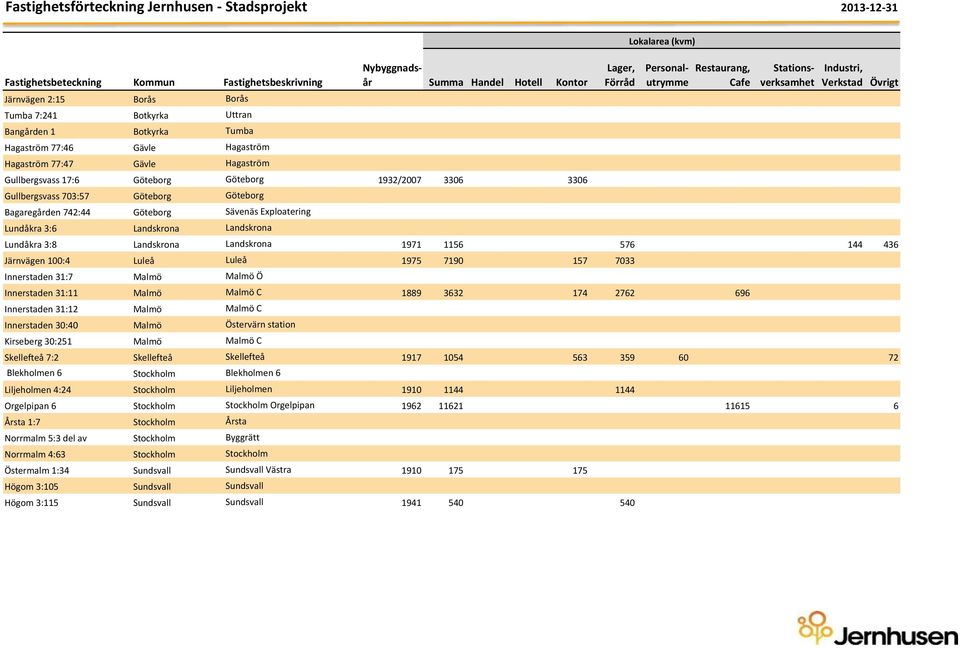Select the 'Hagaström 77:46' cell
The image size is (960, 648).
tap(39, 148)
